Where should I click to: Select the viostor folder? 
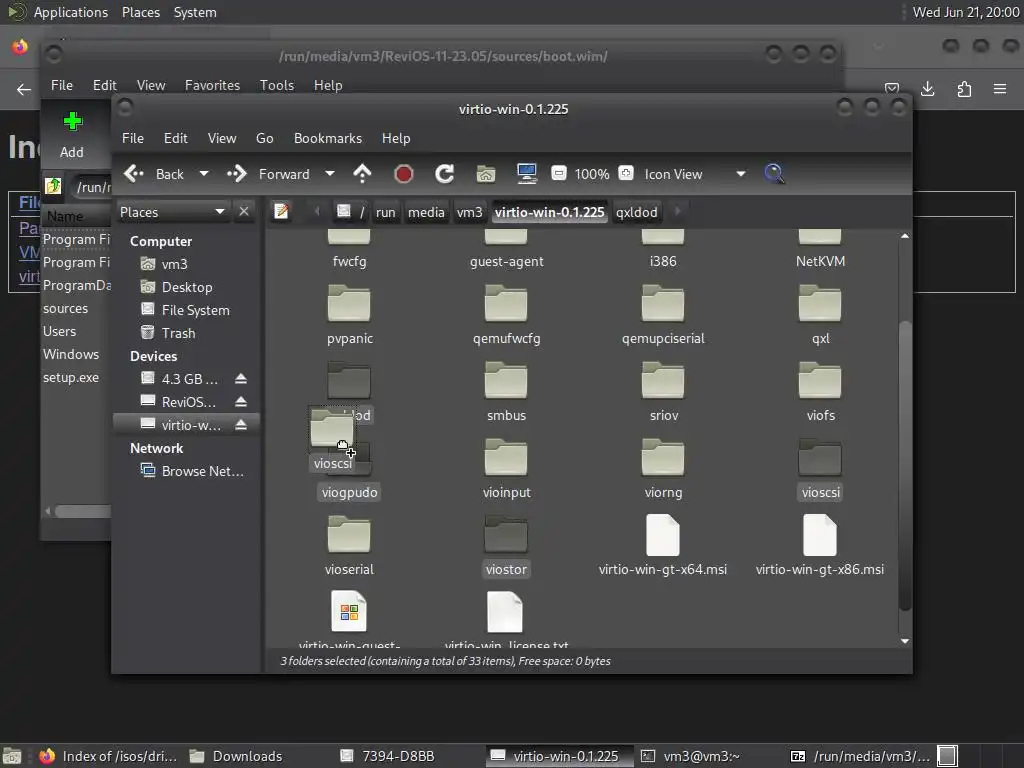(506, 546)
